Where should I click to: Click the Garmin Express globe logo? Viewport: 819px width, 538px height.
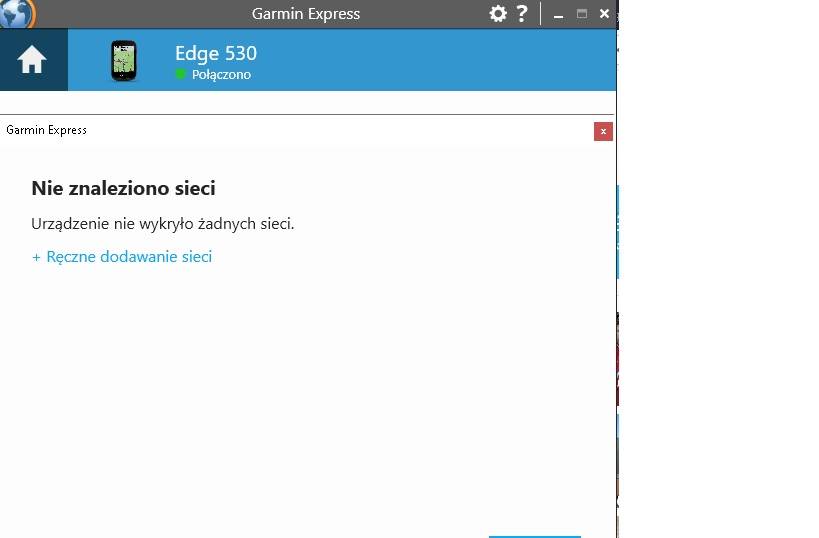pos(17,13)
